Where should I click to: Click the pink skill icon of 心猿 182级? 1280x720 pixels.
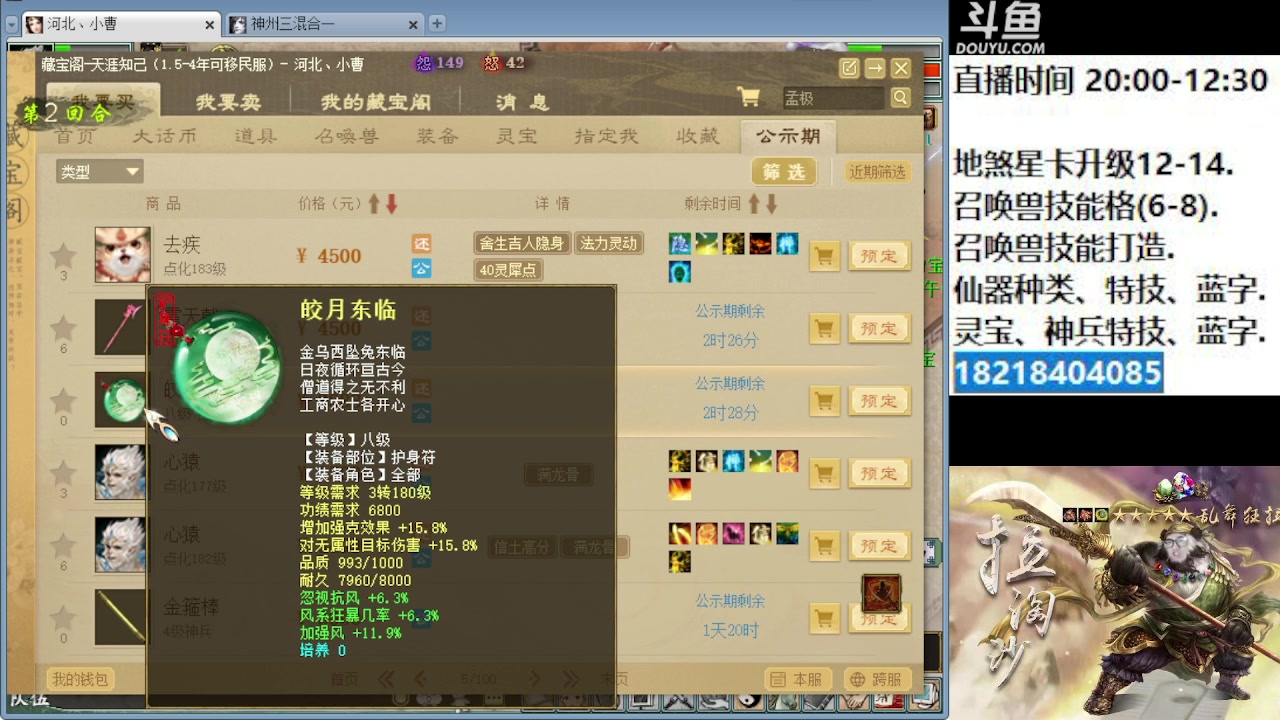click(733, 533)
